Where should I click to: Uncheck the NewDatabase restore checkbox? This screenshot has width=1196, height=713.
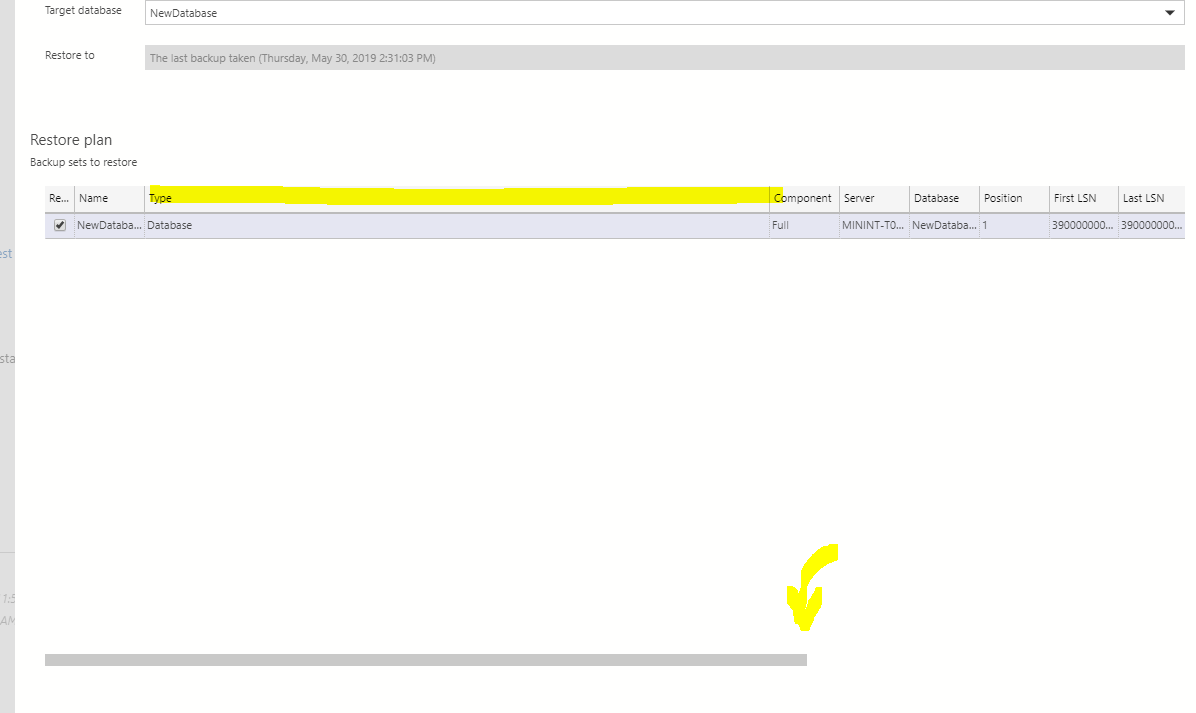coord(59,225)
